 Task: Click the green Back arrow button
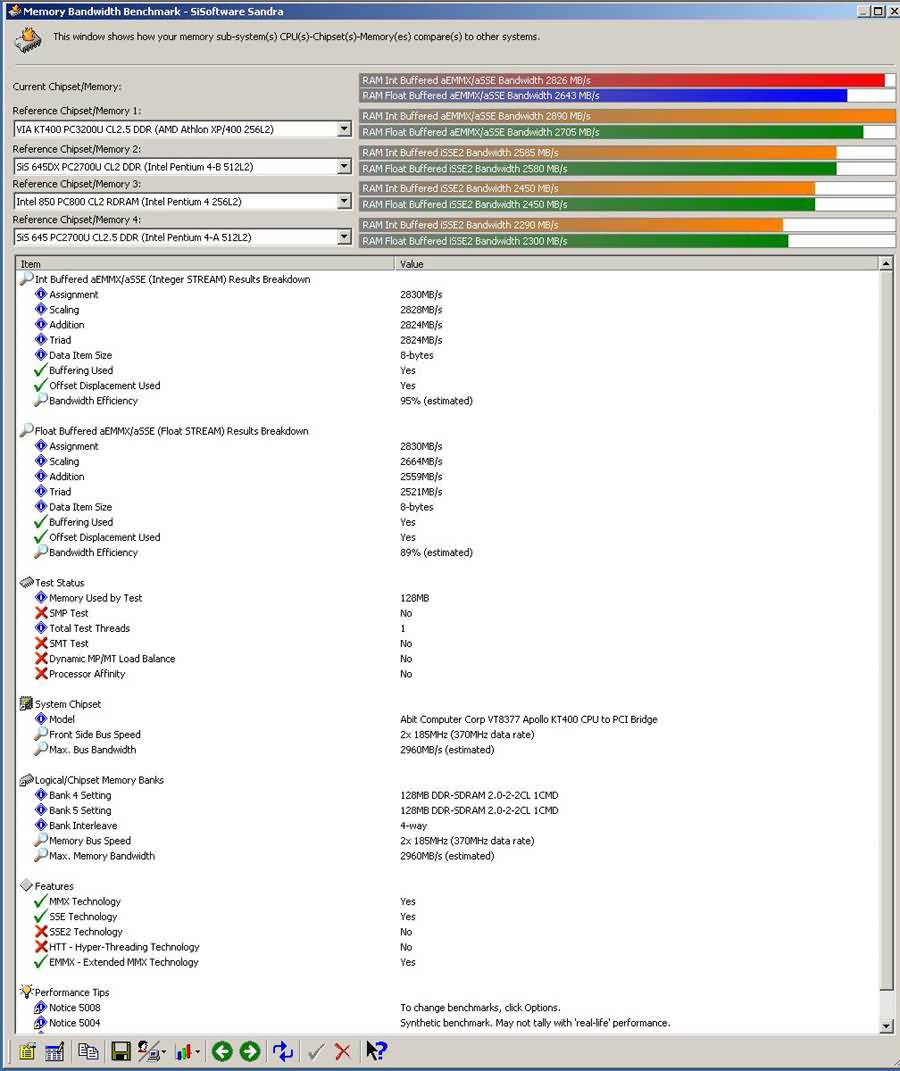coord(221,1051)
